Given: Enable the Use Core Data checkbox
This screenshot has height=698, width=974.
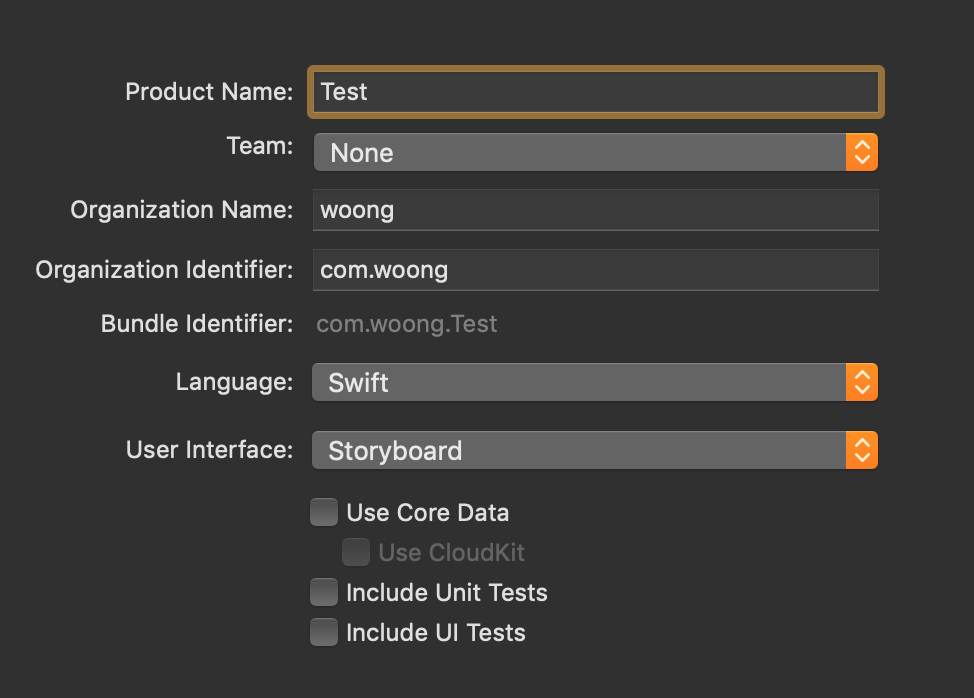Looking at the screenshot, I should (x=324, y=513).
